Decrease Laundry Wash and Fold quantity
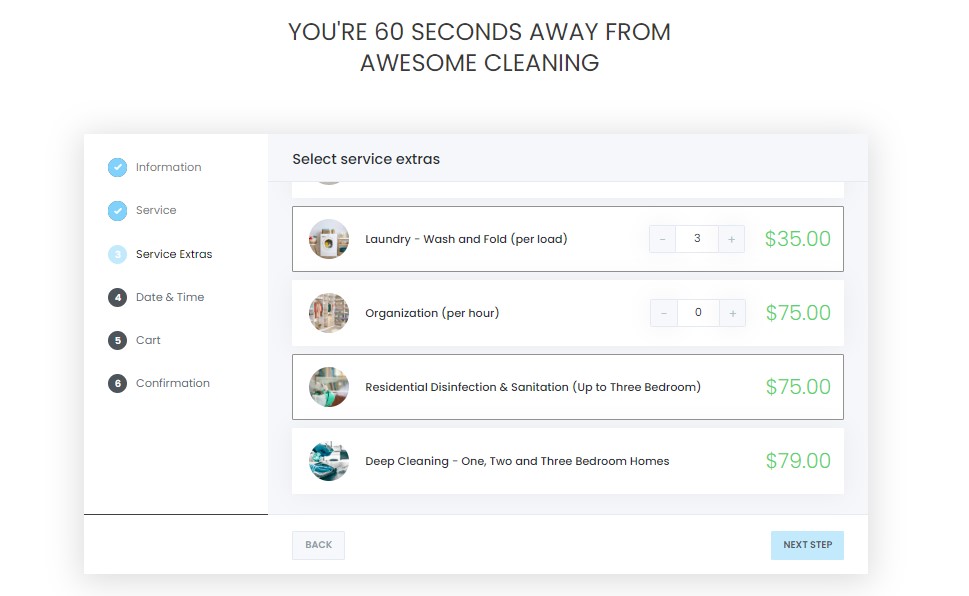 coord(663,239)
